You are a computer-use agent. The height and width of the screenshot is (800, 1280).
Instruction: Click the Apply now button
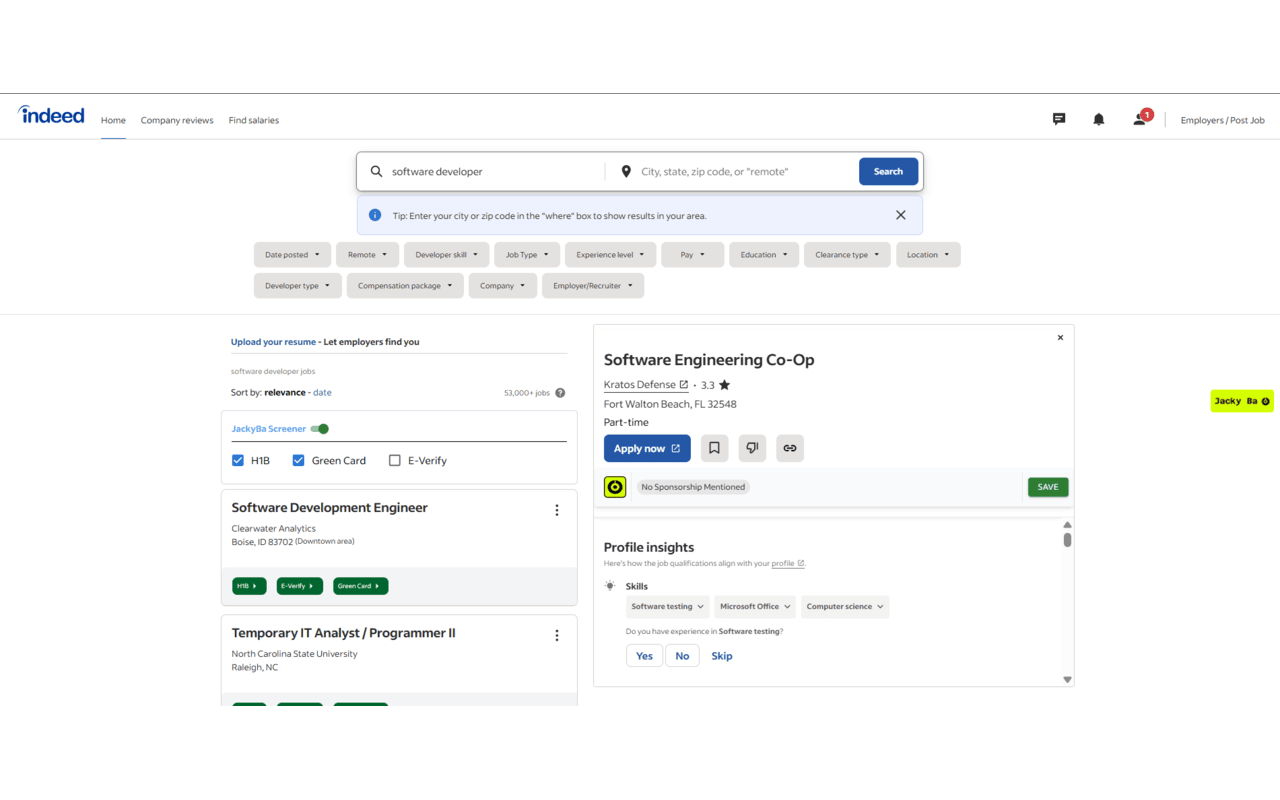pos(647,448)
